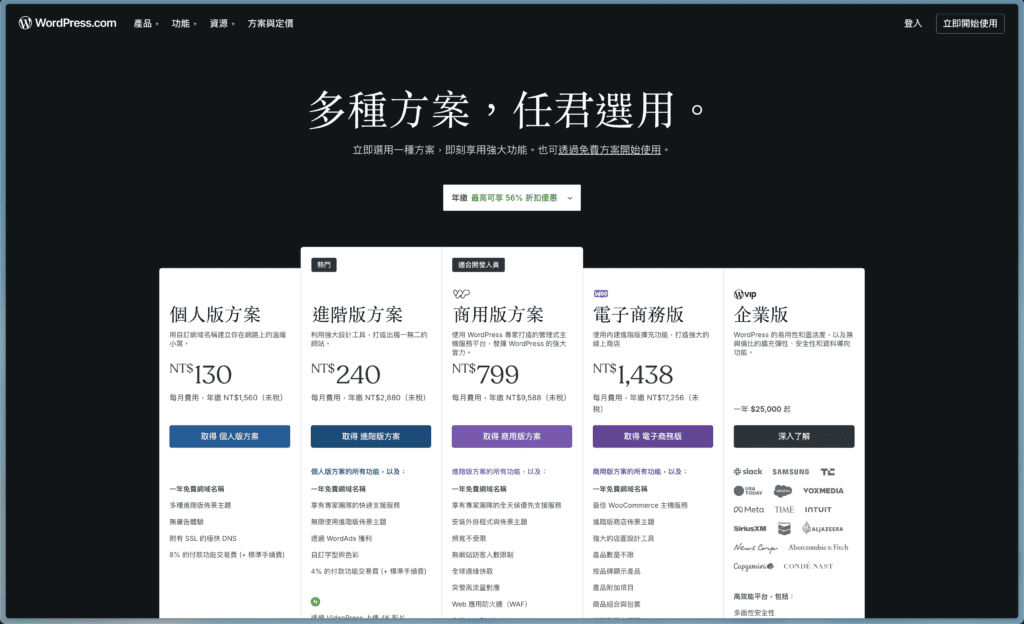Click the TechCrunch logo
Viewport: 1024px width, 624px height.
point(830,471)
